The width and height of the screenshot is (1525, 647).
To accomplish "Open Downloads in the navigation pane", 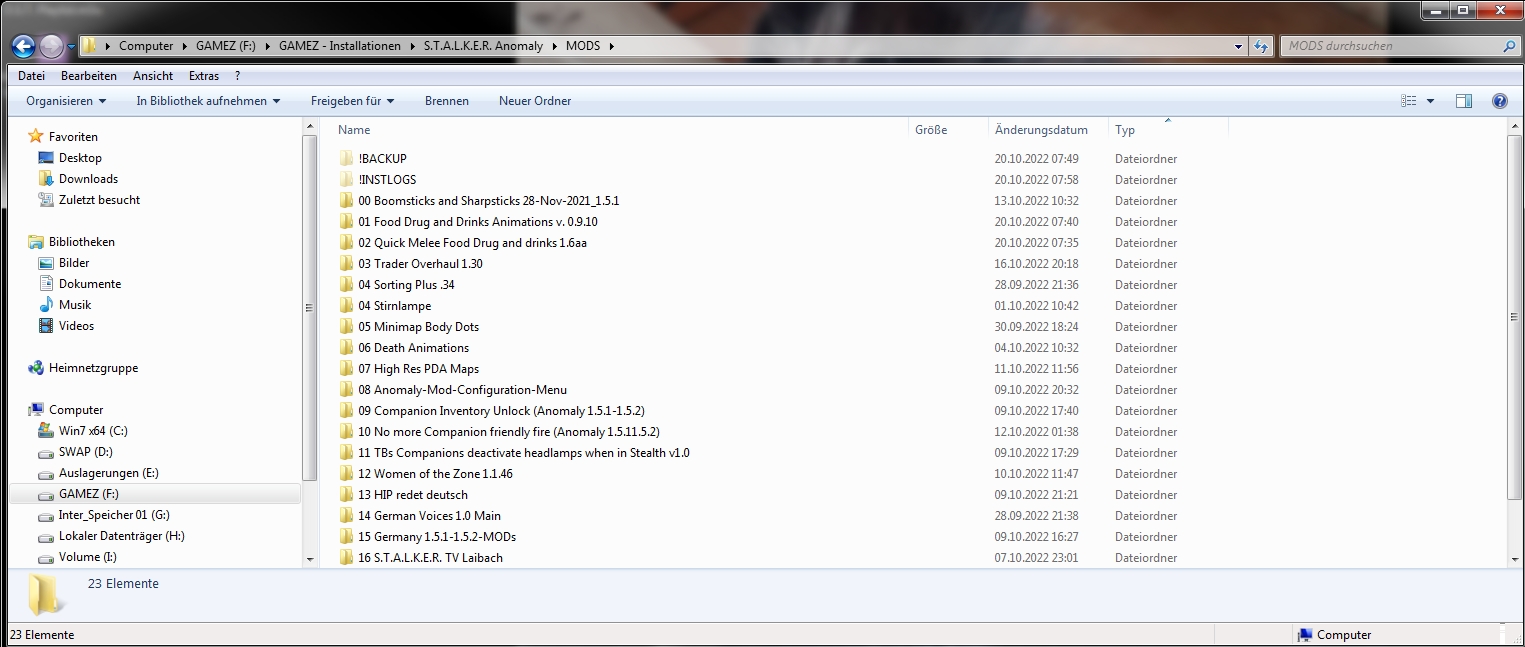I will pyautogui.click(x=88, y=178).
